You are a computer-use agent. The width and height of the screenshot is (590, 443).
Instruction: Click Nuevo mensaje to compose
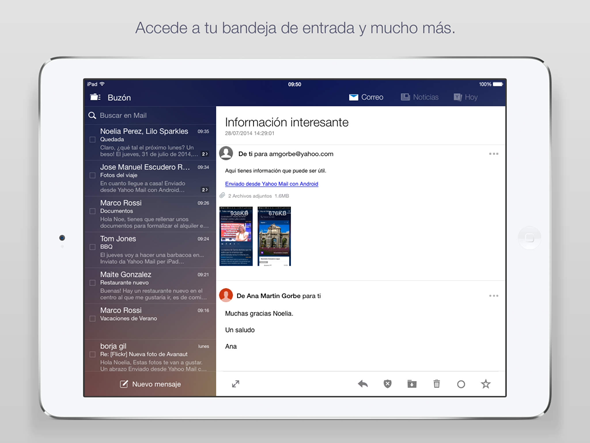pos(150,384)
